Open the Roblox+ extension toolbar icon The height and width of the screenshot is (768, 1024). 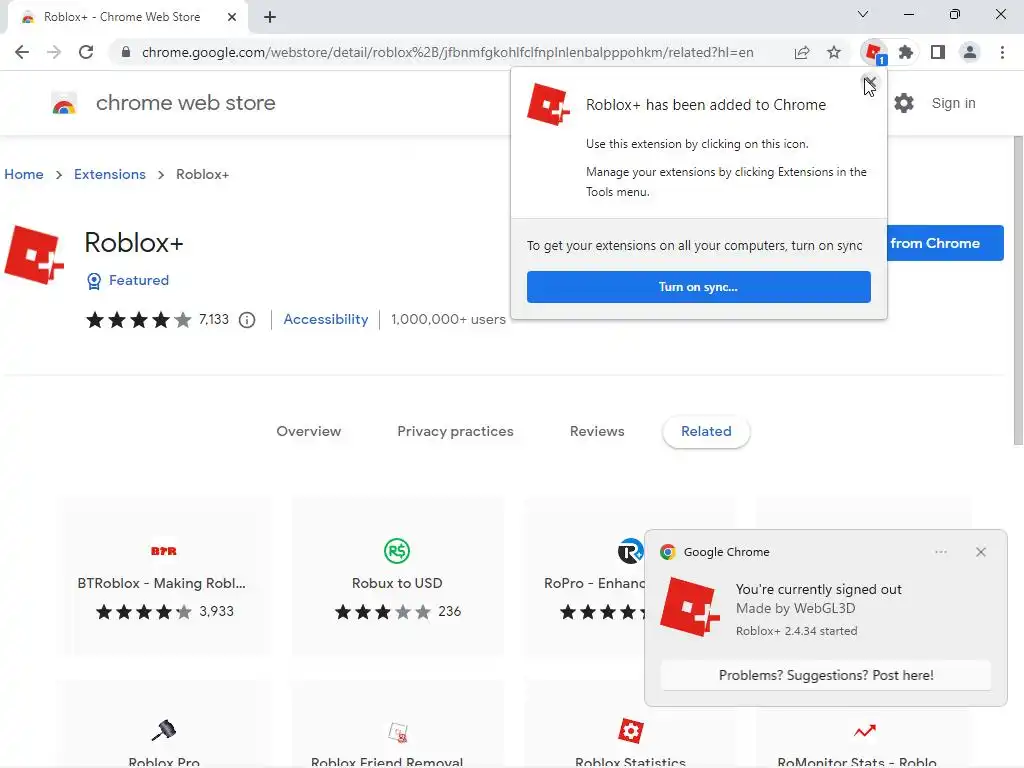[874, 52]
